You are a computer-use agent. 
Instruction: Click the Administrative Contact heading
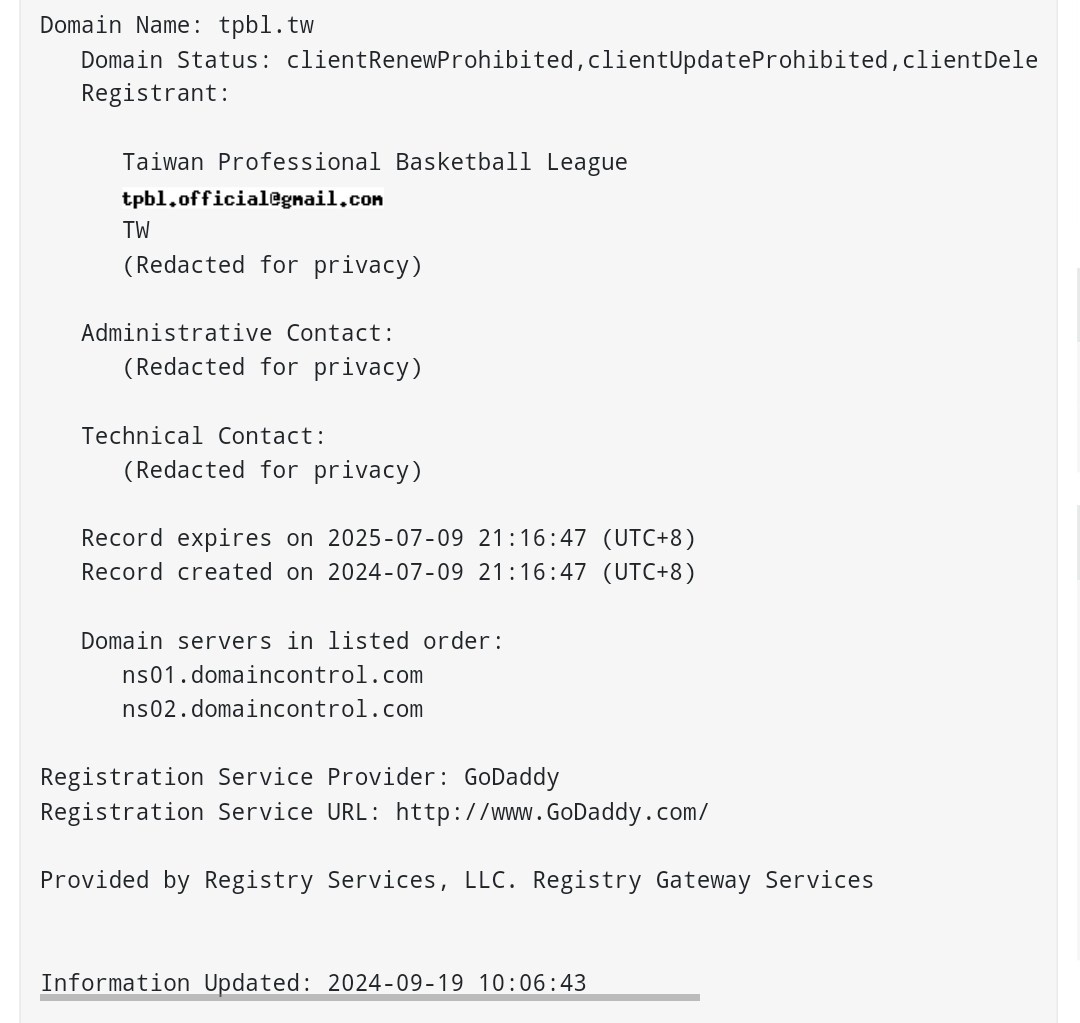[238, 332]
